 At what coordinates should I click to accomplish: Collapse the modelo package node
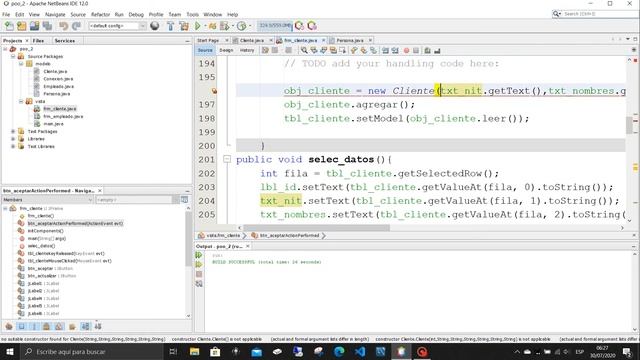pos(21,64)
